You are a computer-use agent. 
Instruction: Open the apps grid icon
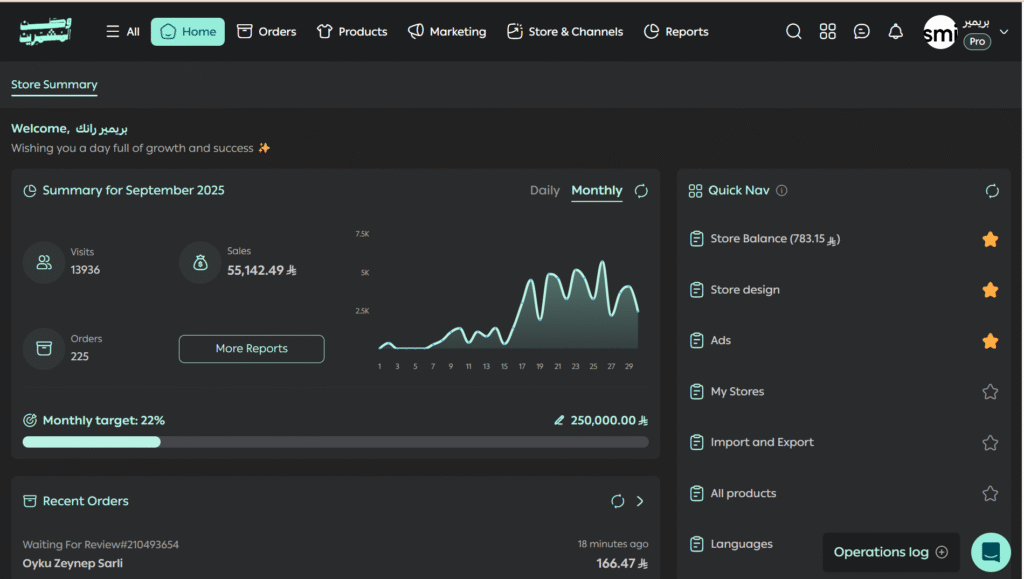coord(827,32)
